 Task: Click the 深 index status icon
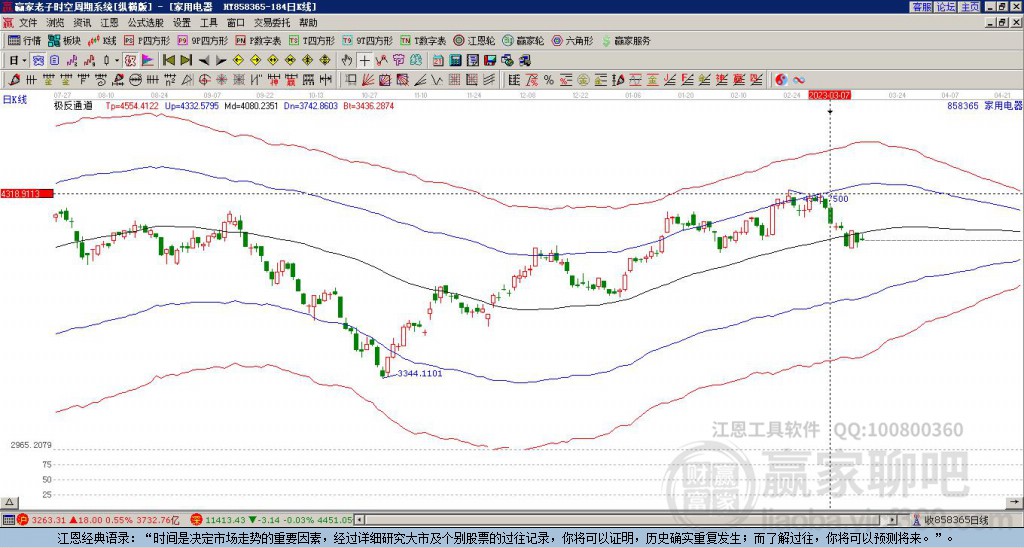click(197, 520)
